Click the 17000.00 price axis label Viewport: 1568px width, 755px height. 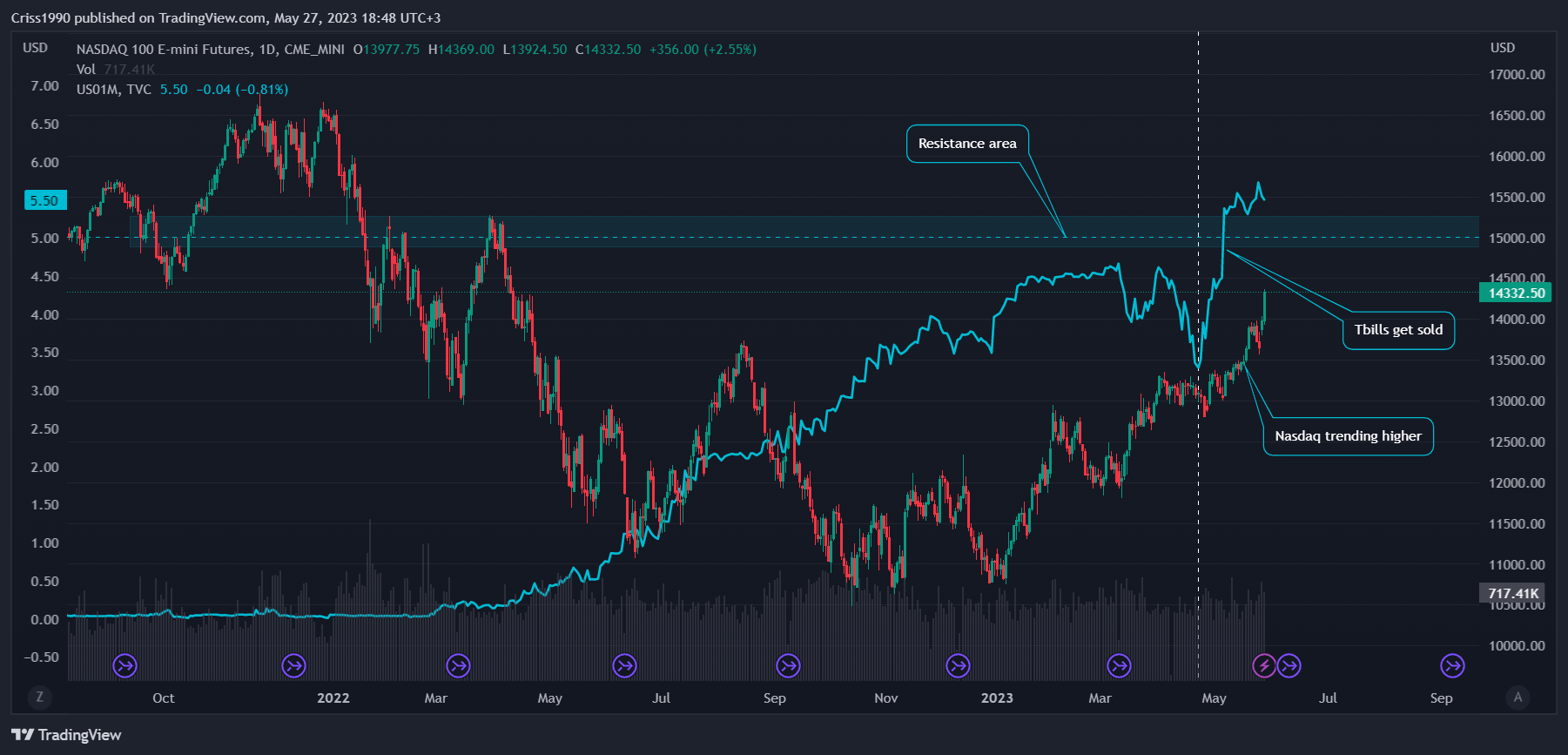pos(1517,75)
